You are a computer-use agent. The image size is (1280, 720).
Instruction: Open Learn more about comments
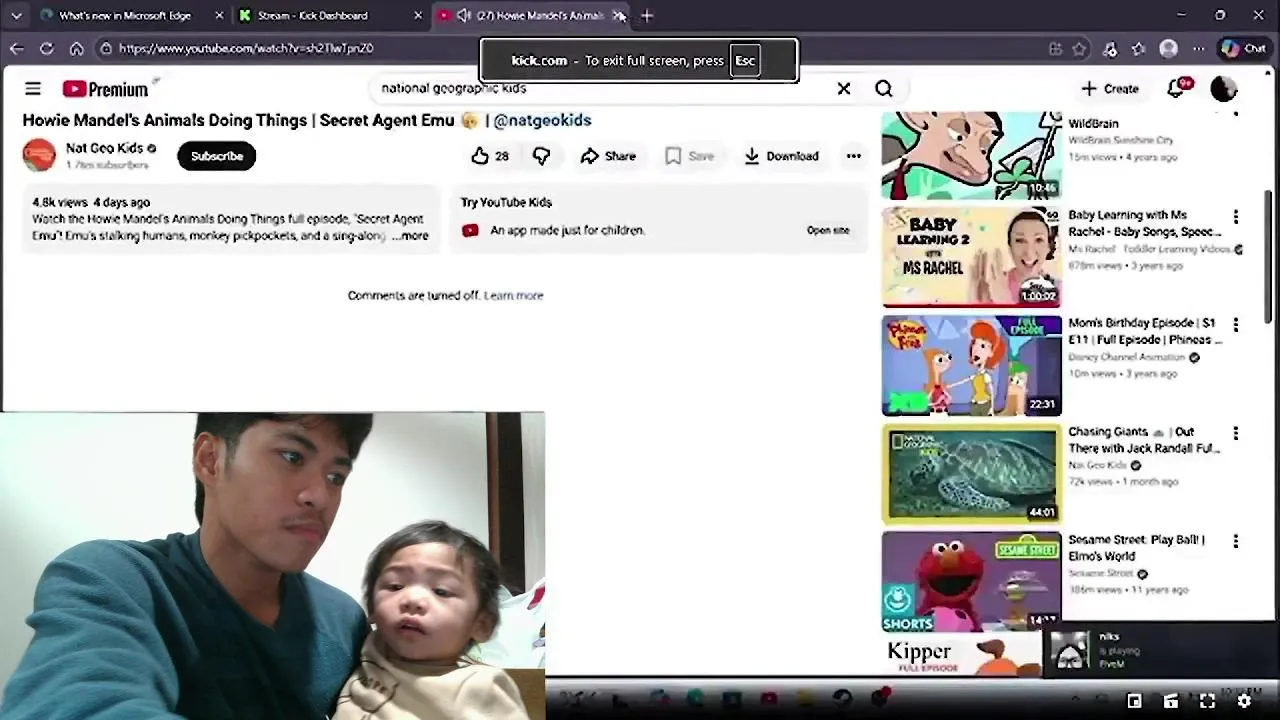pyautogui.click(x=514, y=296)
